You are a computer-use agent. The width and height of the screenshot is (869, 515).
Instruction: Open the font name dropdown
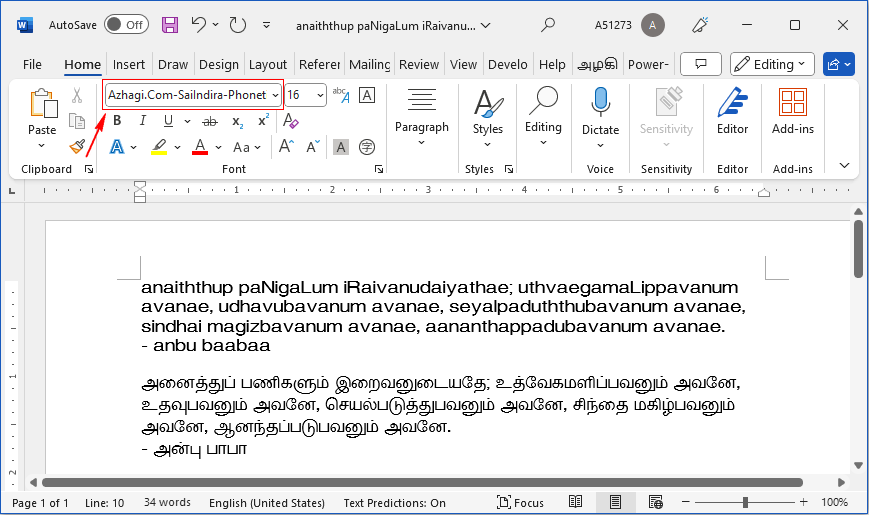pyautogui.click(x=275, y=95)
